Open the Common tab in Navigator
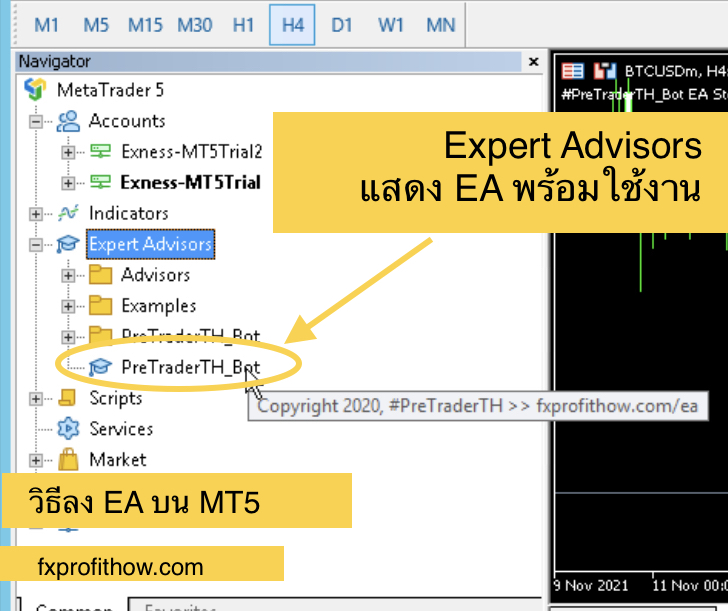Viewport: 728px width, 611px height. (73, 605)
